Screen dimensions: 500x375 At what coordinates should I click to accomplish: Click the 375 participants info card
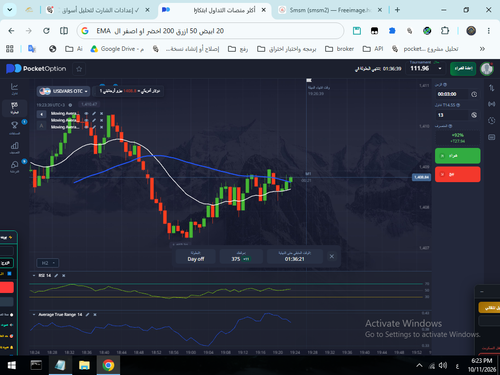pos(241,256)
